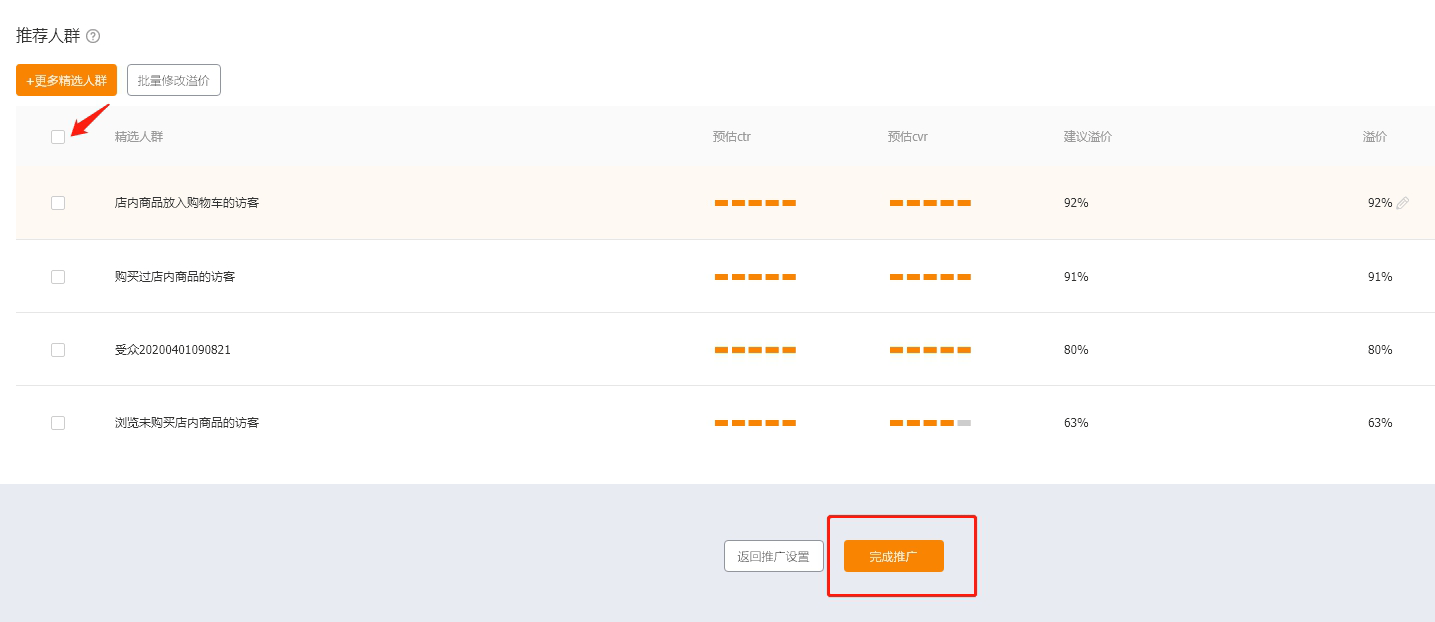Image resolution: width=1435 pixels, height=622 pixels.
Task: Click the ctr rating bar for 店内商品放入购物车的访客
Action: (x=755, y=203)
